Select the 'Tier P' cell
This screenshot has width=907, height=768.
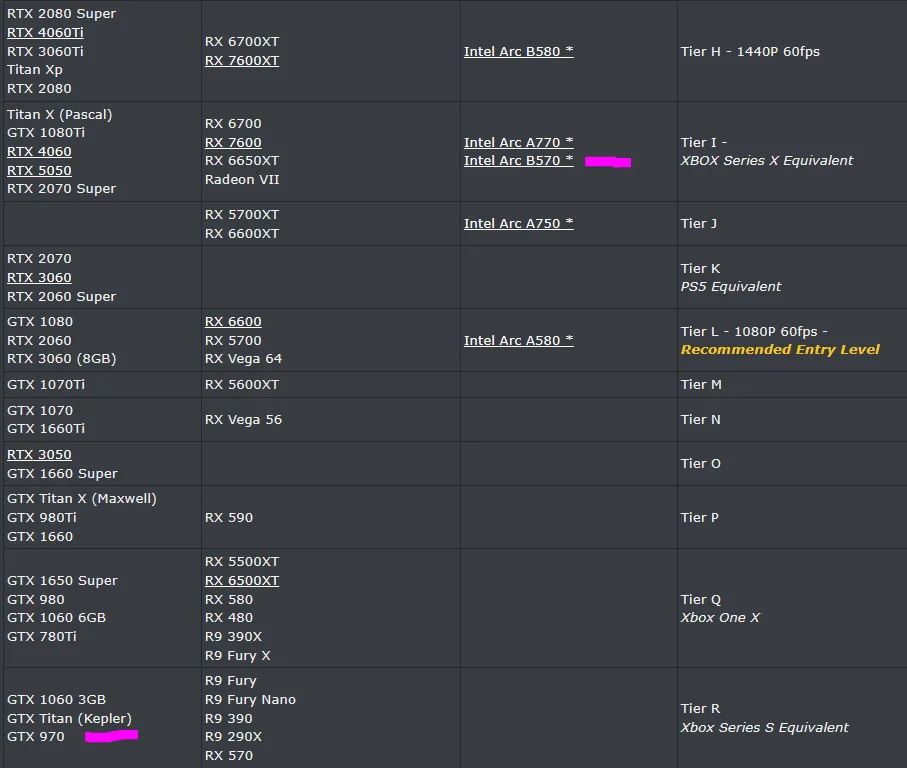pos(699,518)
